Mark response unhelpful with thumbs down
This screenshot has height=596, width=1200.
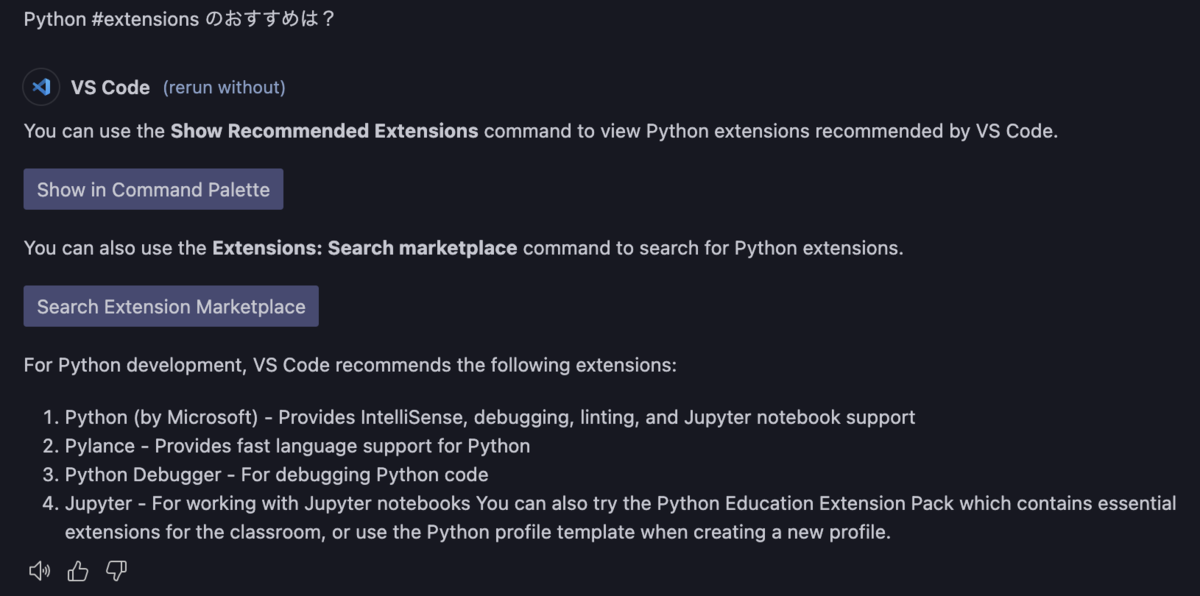(x=117, y=571)
